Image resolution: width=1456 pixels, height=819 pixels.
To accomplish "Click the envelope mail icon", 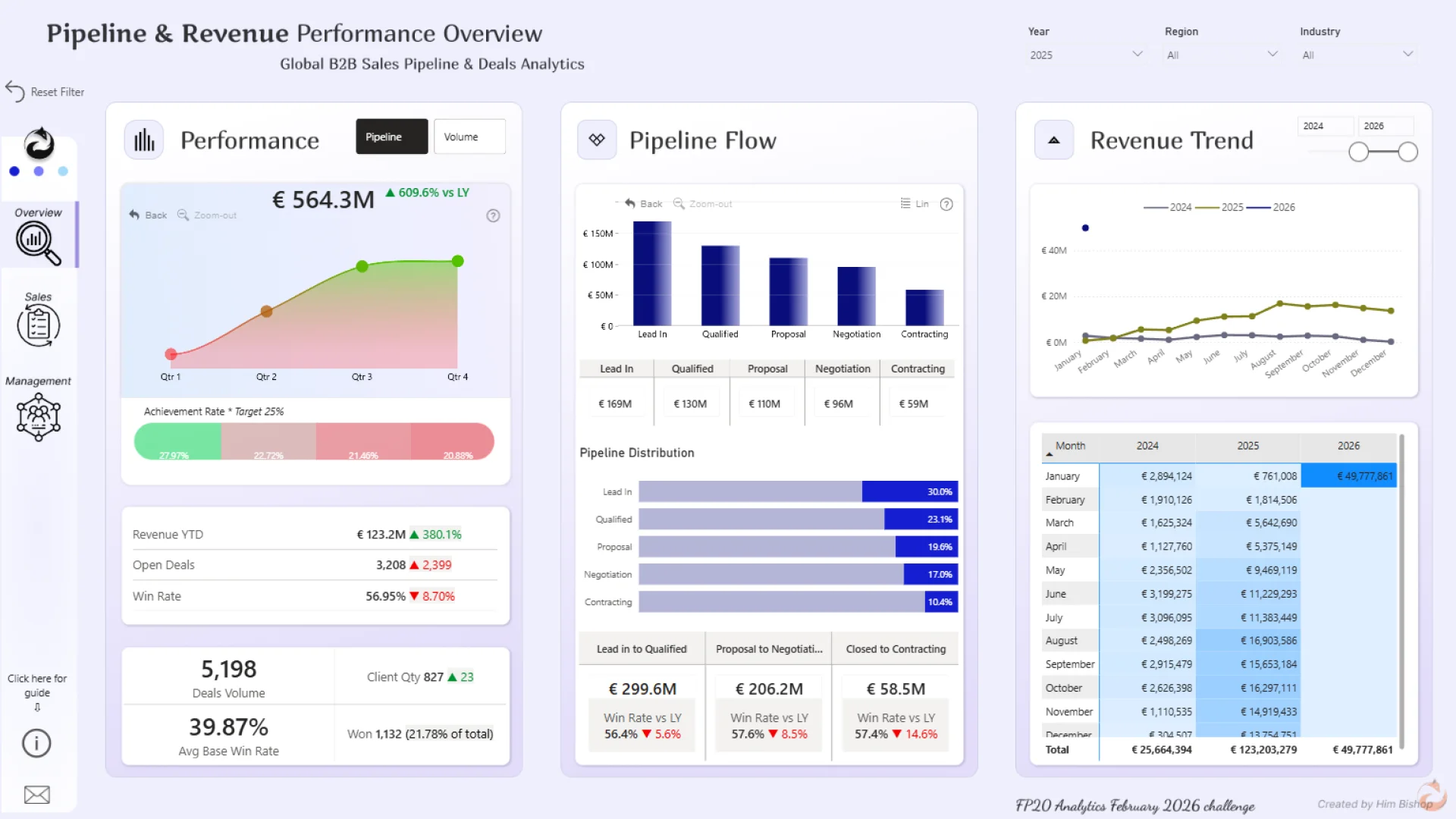I will pyautogui.click(x=36, y=794).
